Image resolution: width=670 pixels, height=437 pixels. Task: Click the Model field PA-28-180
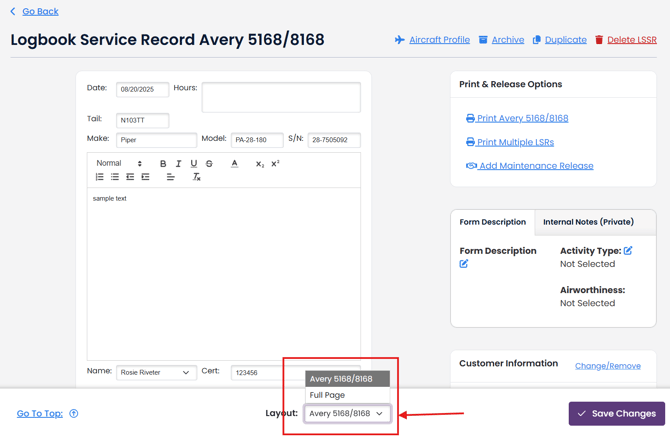257,140
